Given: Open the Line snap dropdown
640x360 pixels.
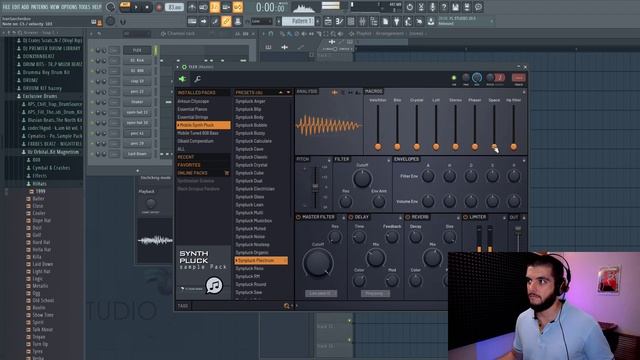Looking at the screenshot, I should click(261, 21).
